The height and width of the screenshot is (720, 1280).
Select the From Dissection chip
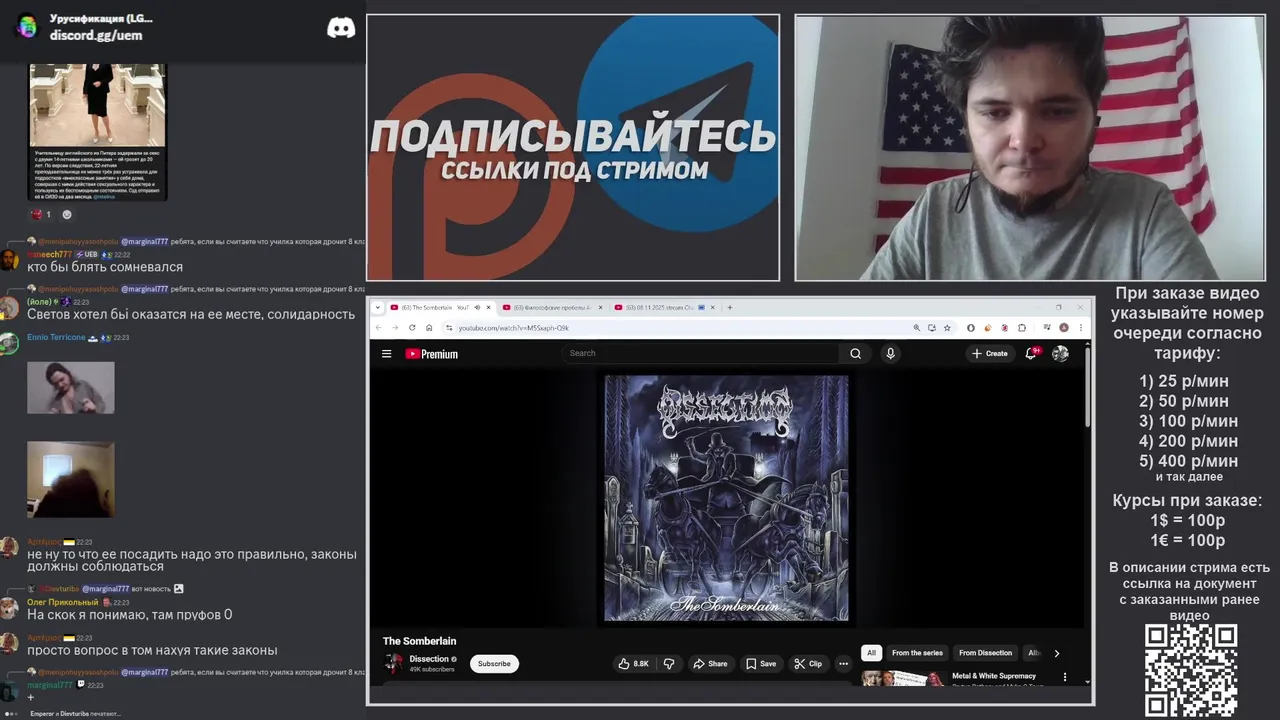click(985, 653)
